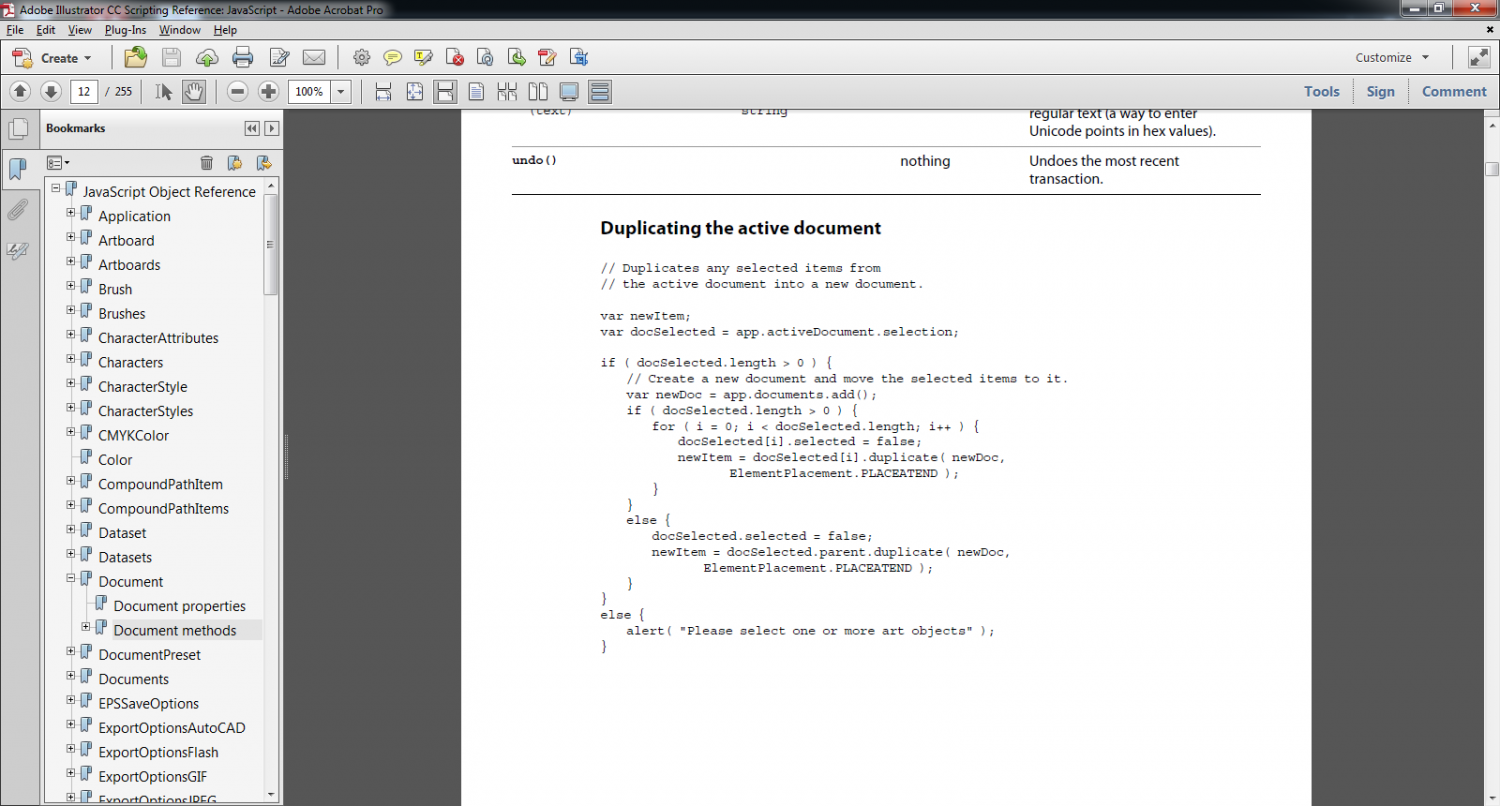The image size is (1500, 806).
Task: Open preferences via the gear icon
Action: click(362, 57)
